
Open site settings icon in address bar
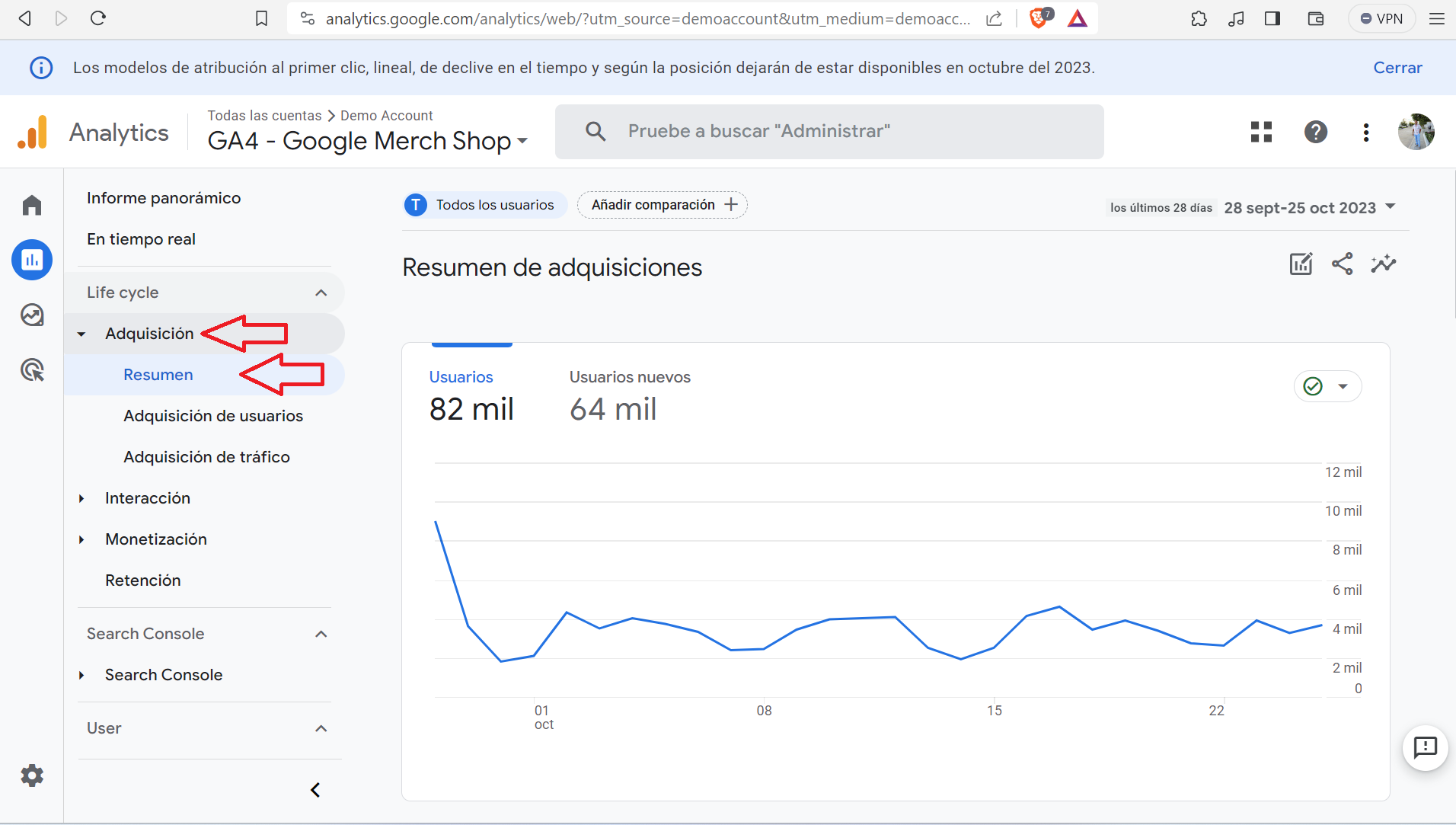coord(308,18)
